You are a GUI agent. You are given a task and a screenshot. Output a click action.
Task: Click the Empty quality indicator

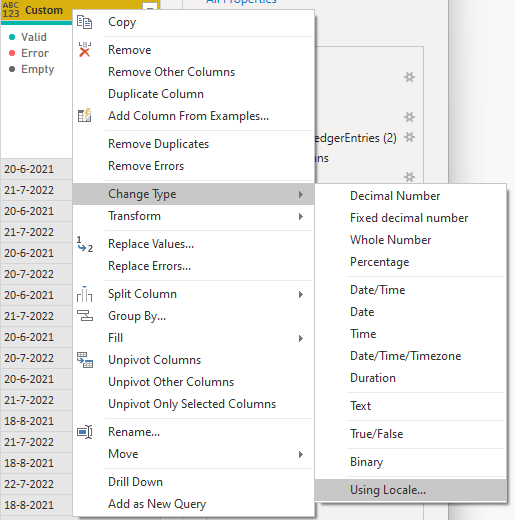click(32, 69)
